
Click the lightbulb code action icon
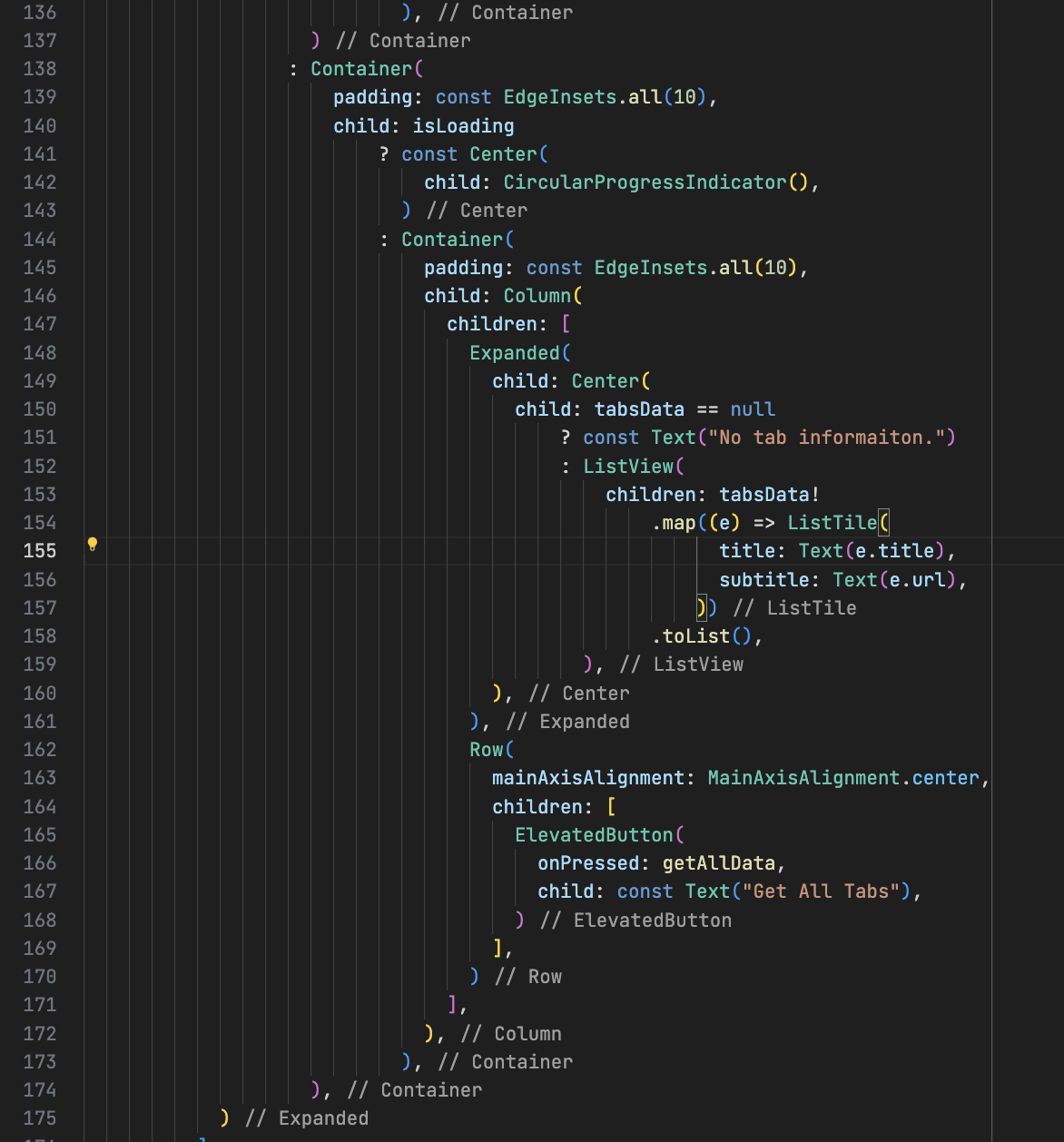[92, 545]
